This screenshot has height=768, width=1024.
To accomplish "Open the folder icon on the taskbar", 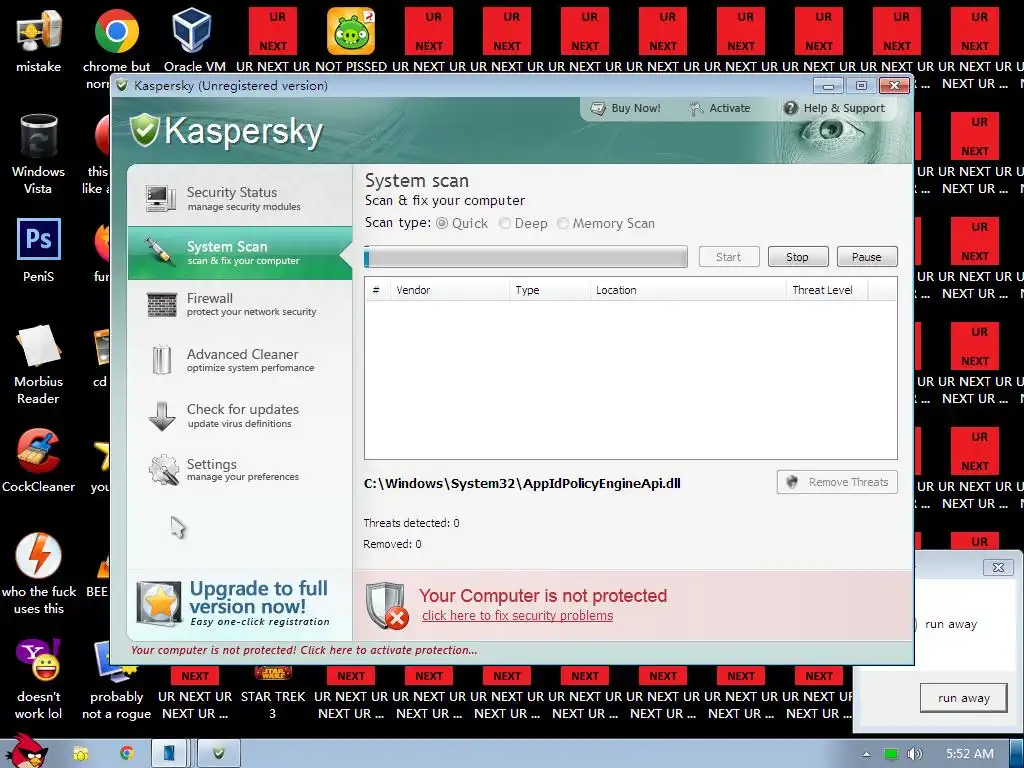I will [81, 754].
